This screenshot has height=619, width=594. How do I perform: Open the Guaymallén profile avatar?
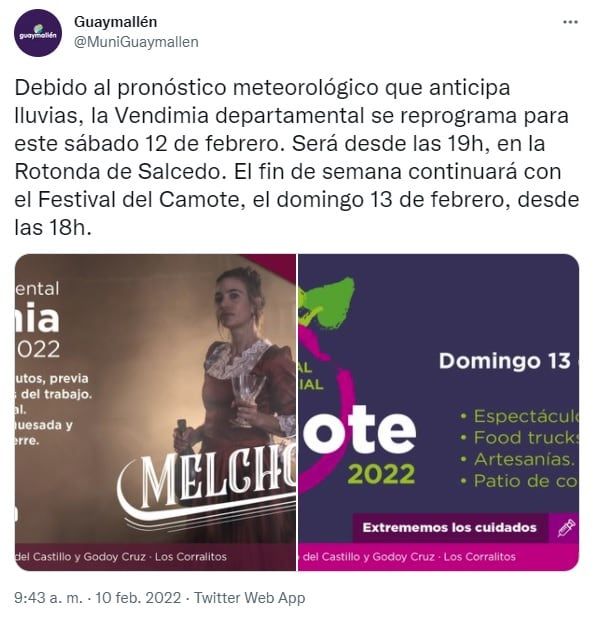tap(38, 33)
